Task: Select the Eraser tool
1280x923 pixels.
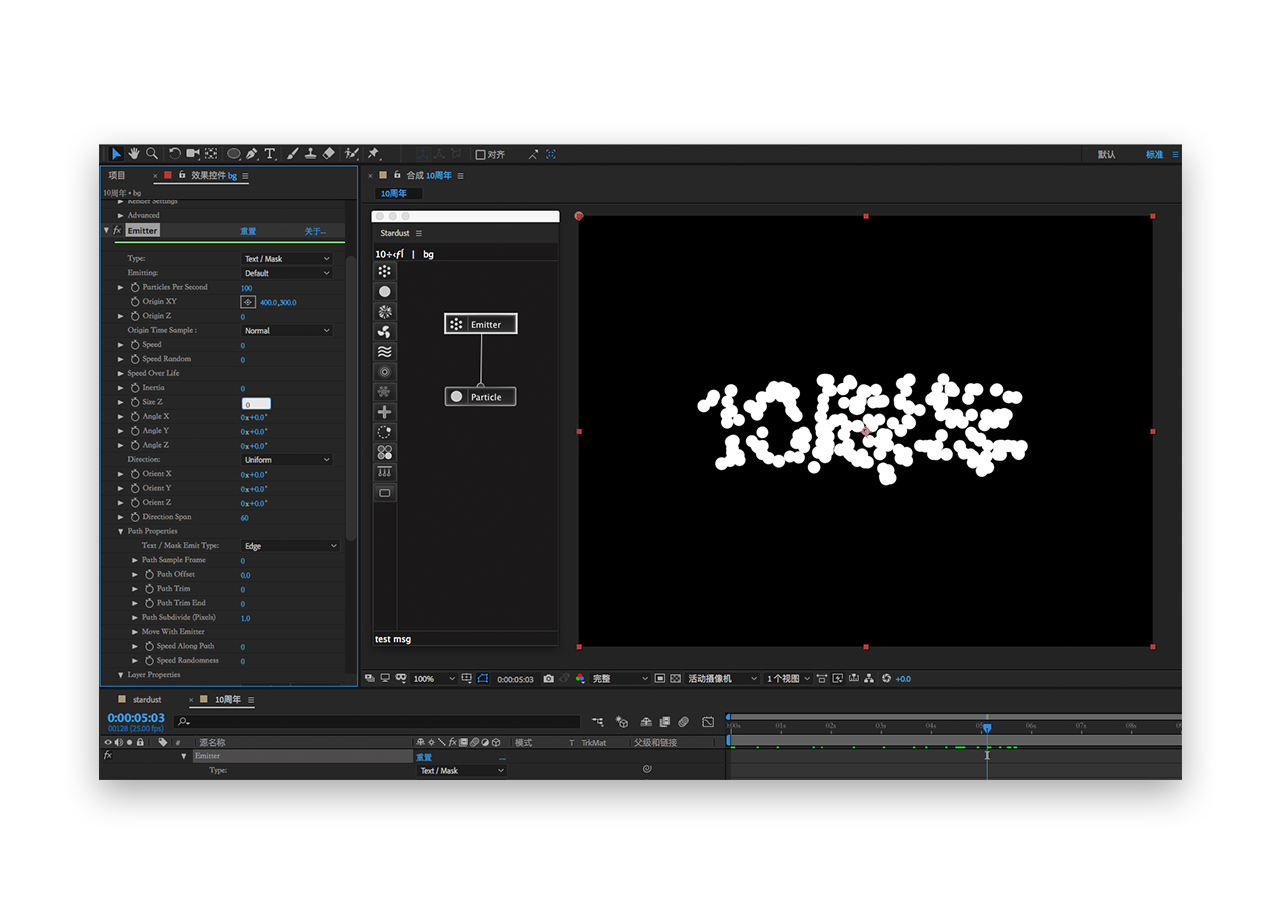Action: pos(329,154)
